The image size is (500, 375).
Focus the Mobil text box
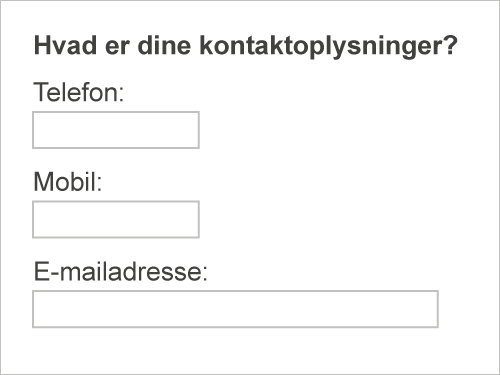pyautogui.click(x=116, y=219)
